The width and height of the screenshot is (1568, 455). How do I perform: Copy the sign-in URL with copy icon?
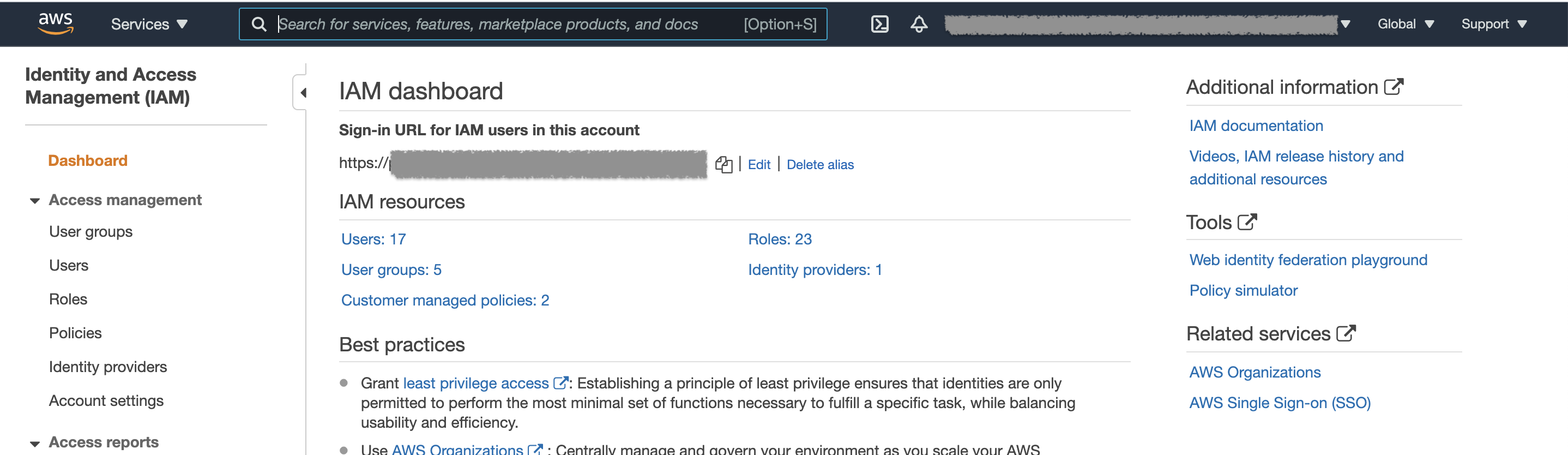point(723,164)
